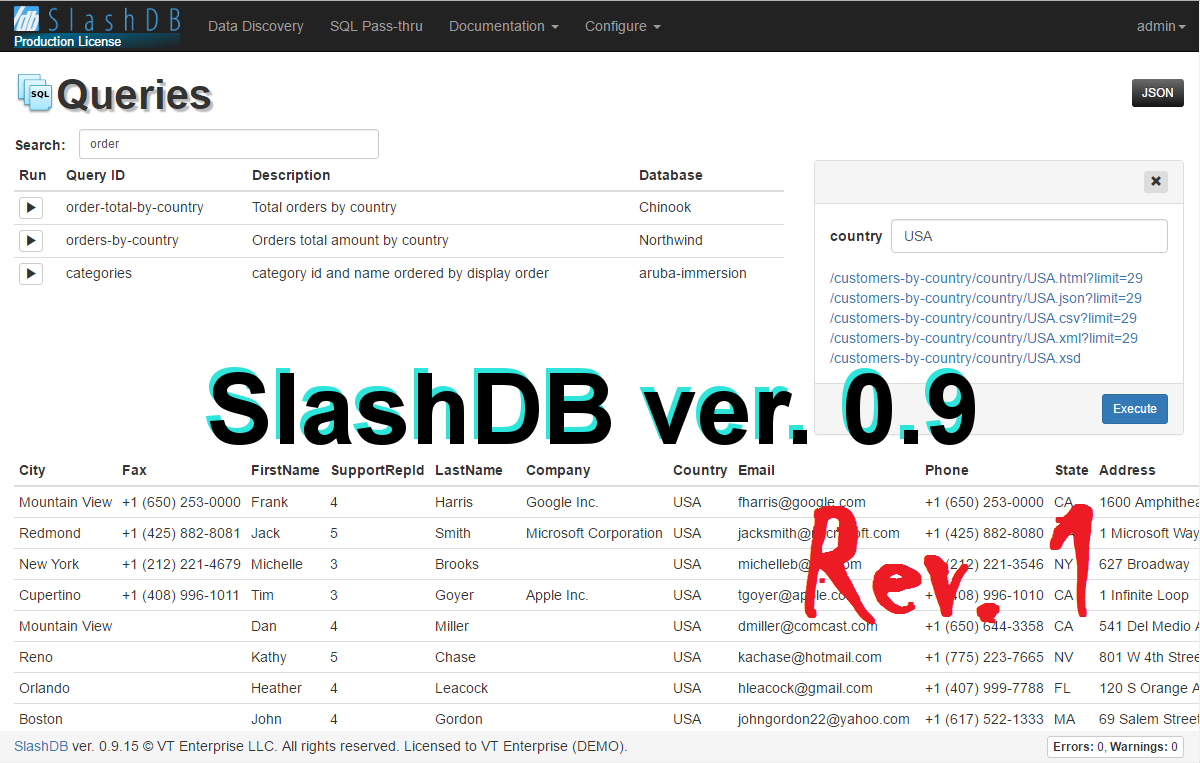
Task: Click the SQL Queries page icon
Action: 35,92
